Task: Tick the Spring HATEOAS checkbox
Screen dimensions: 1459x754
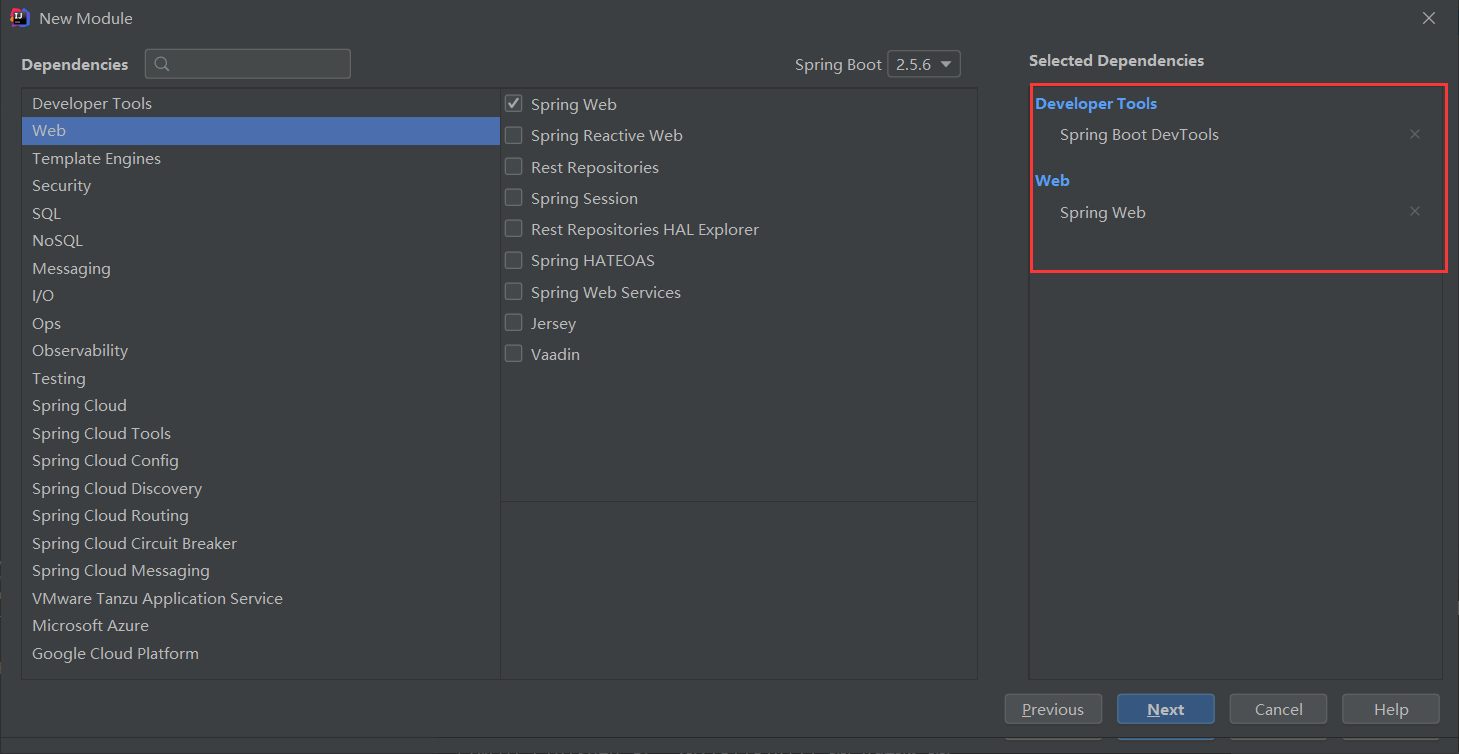Action: [x=514, y=260]
